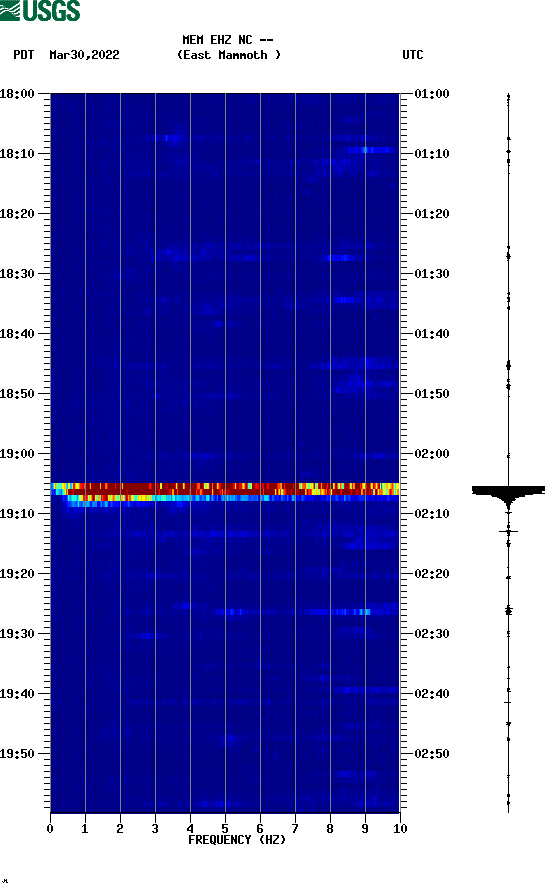The image size is (552, 892).
Task: Click the 02:50 UTC time label
Action: pyautogui.click(x=432, y=754)
